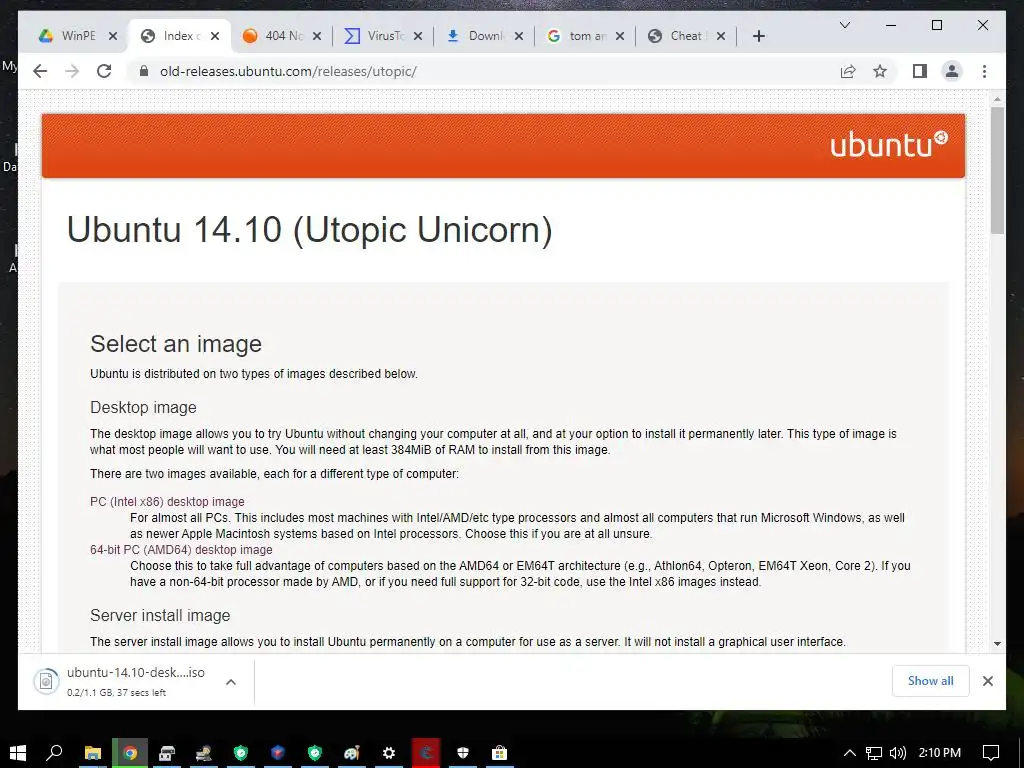Click the Chrome taskbar icon
Screen dimensions: 1024x768
tap(130, 753)
